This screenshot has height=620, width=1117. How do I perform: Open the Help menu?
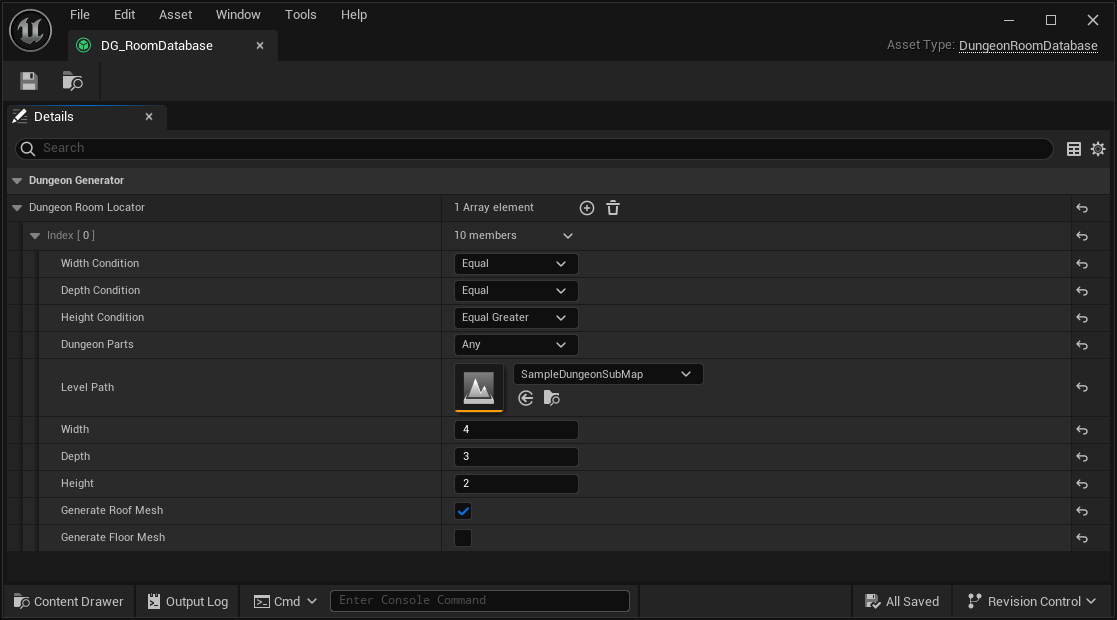[353, 15]
